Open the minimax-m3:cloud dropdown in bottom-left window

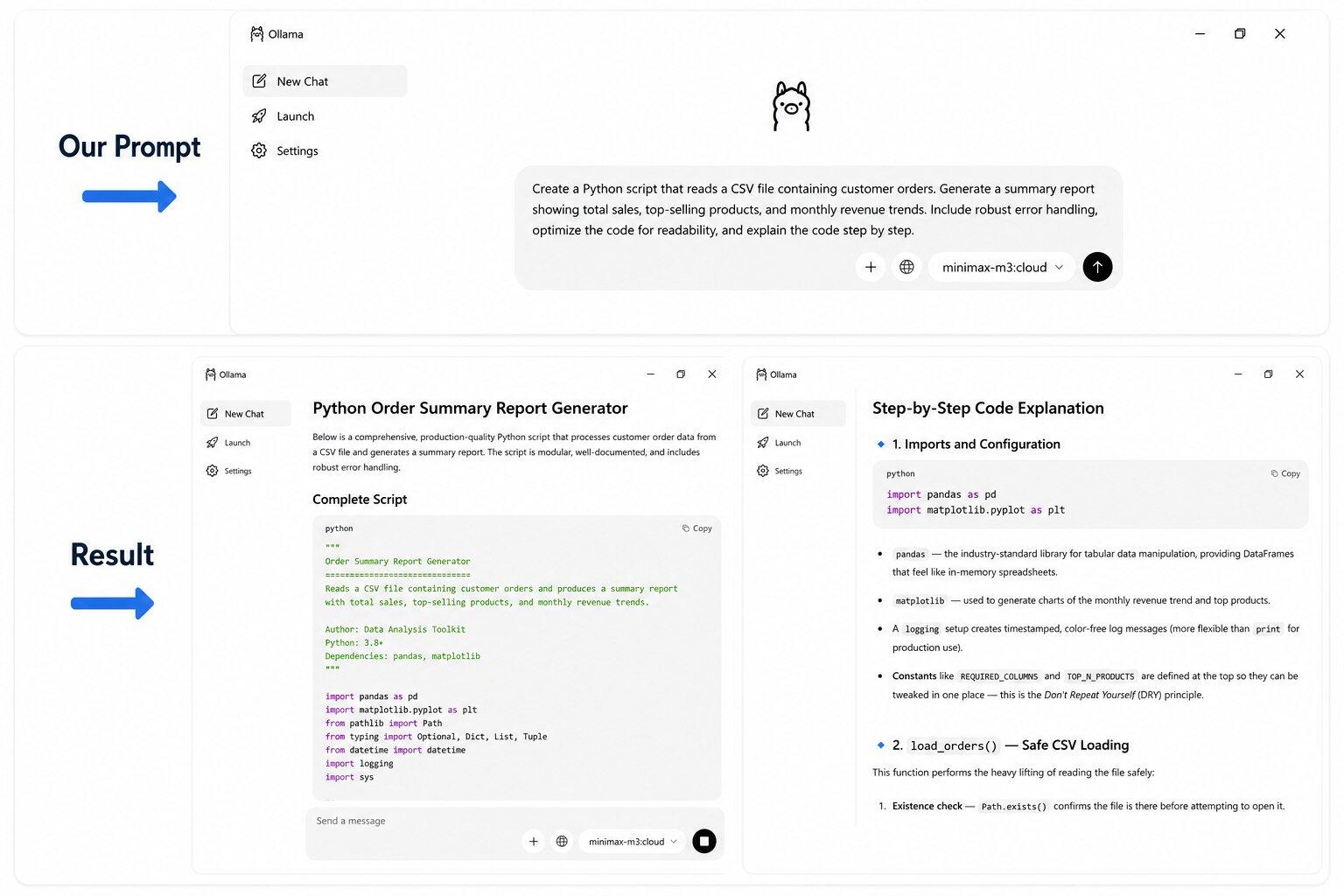point(633,842)
